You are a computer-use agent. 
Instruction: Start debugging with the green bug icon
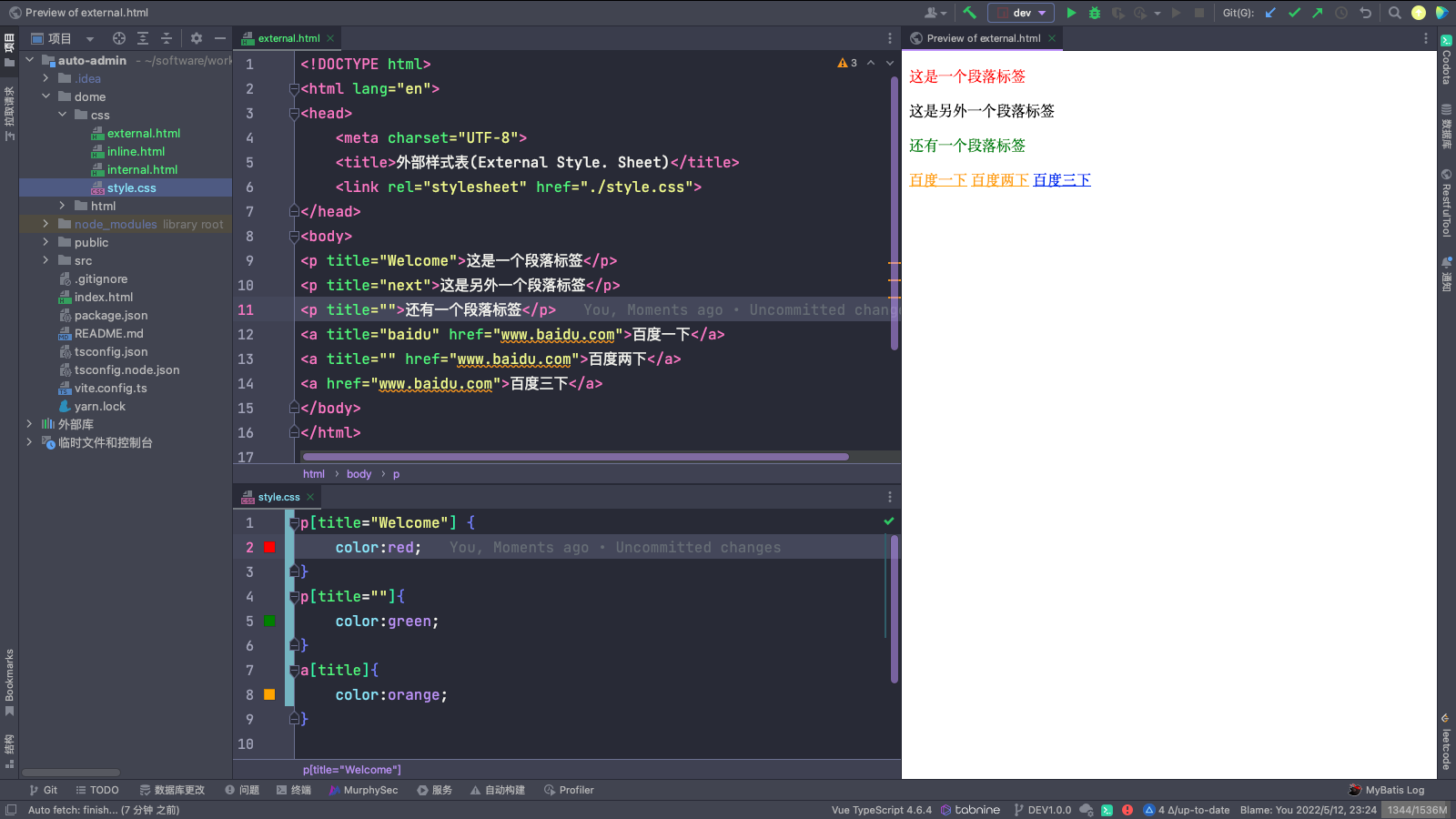(x=1095, y=13)
